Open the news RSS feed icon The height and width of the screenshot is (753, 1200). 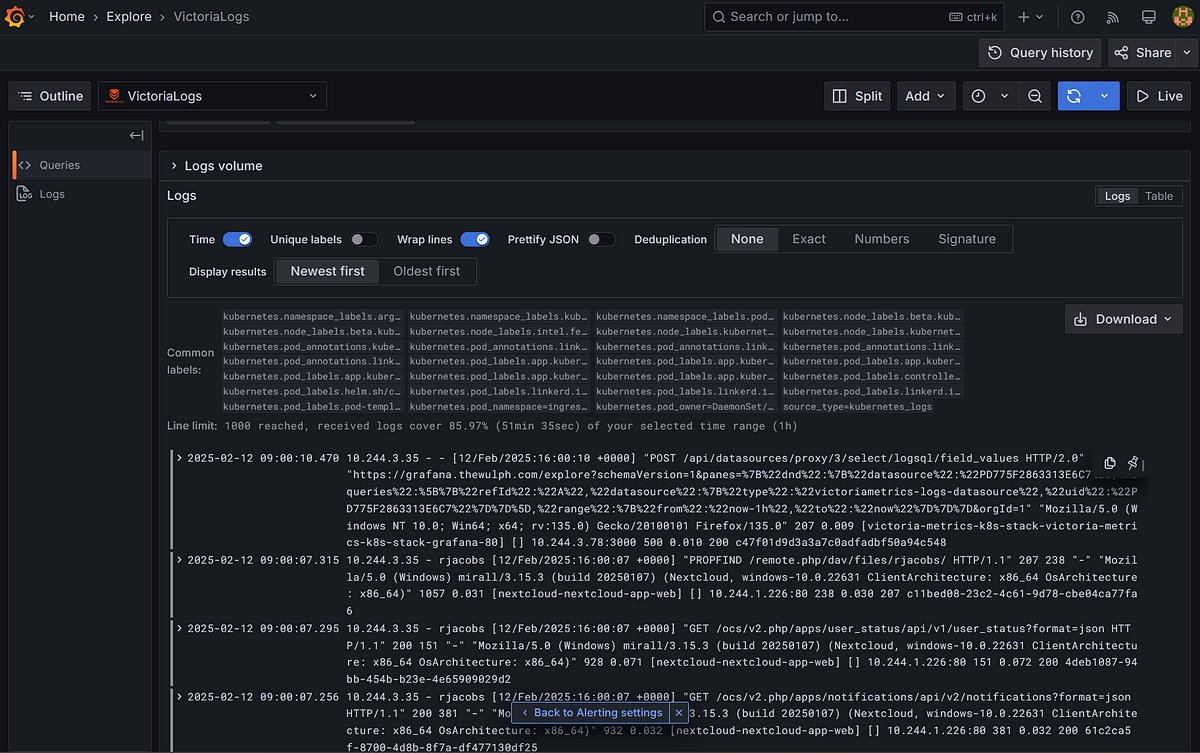[x=1113, y=17]
